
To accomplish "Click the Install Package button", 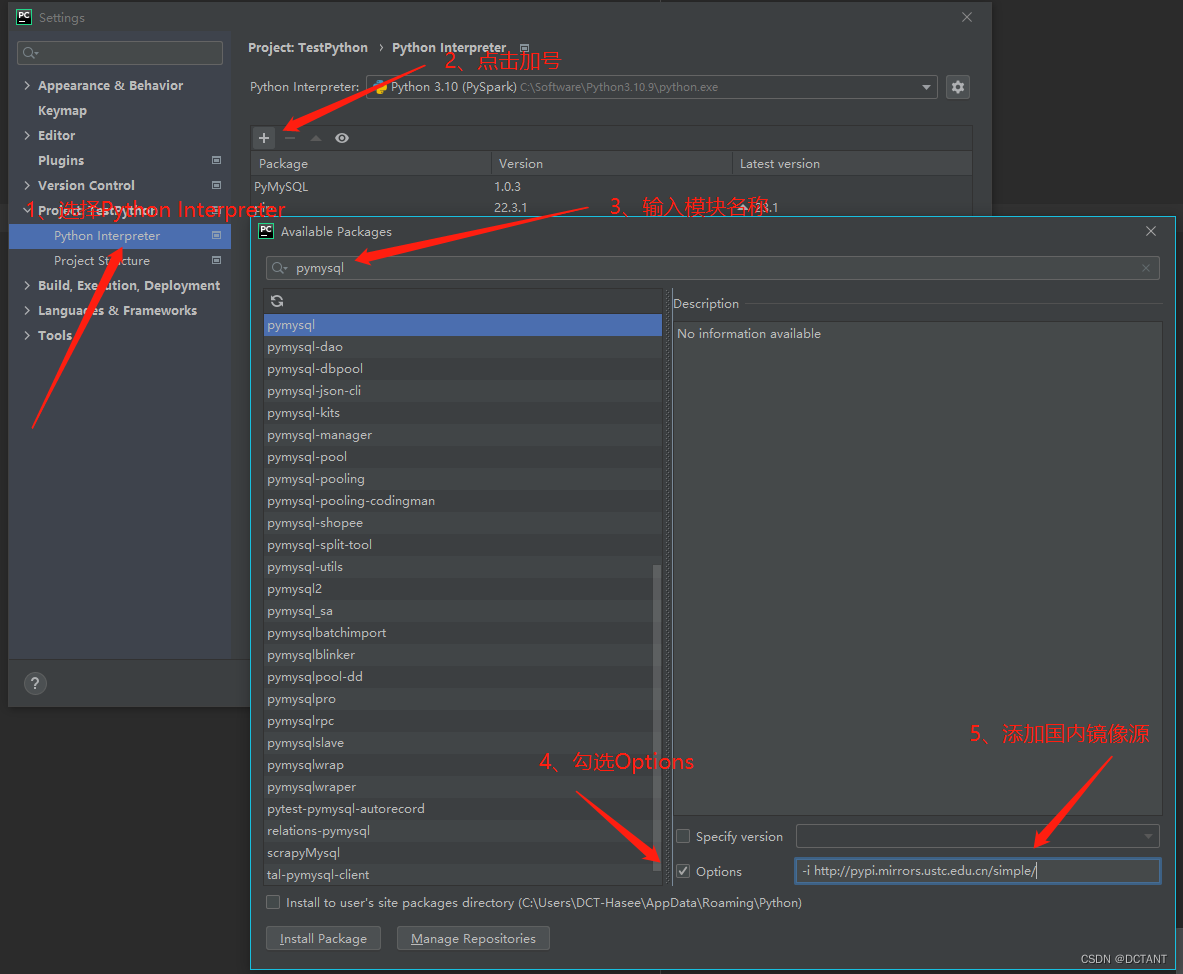I will [x=324, y=939].
